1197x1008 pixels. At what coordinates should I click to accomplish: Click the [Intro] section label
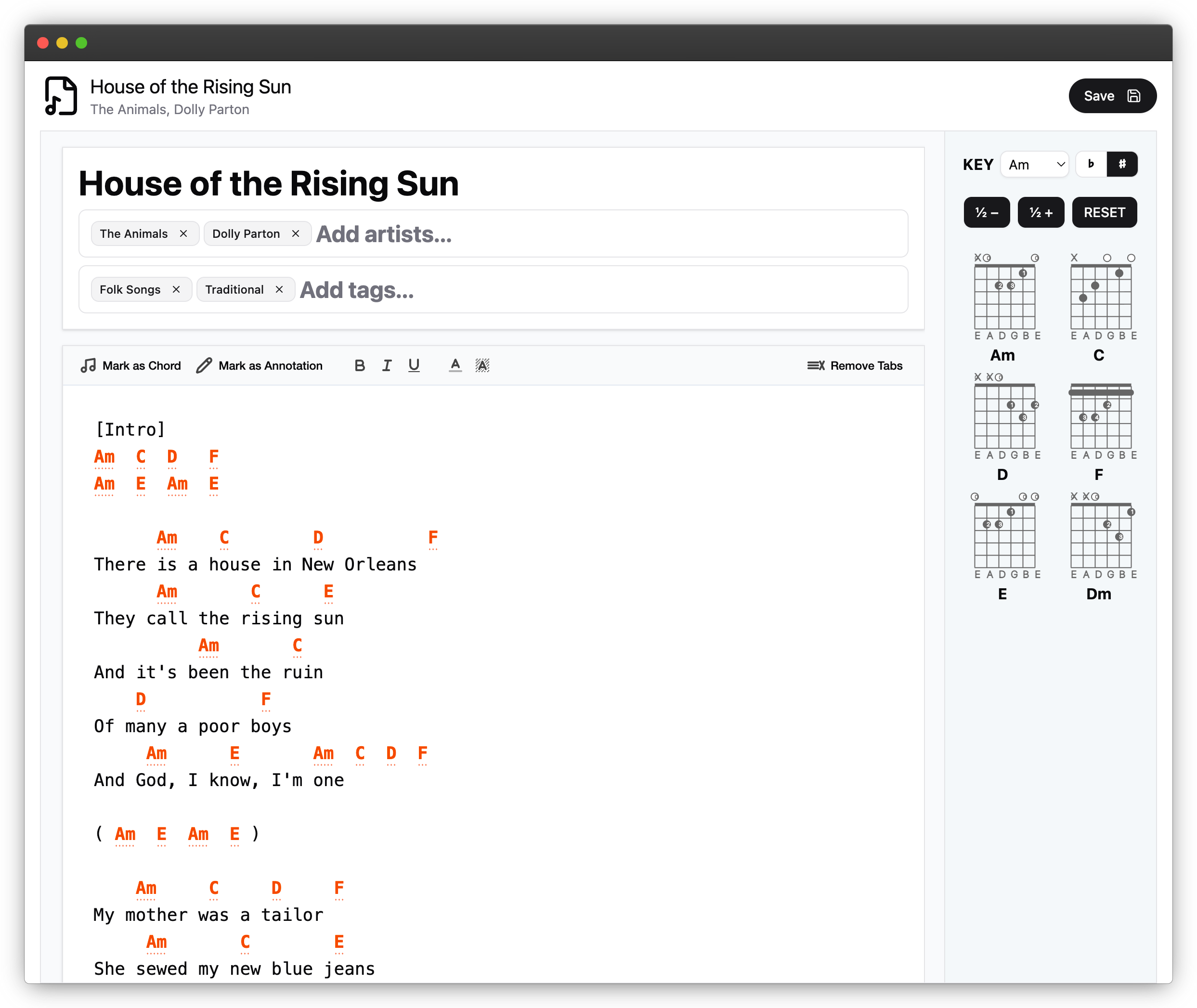point(130,430)
